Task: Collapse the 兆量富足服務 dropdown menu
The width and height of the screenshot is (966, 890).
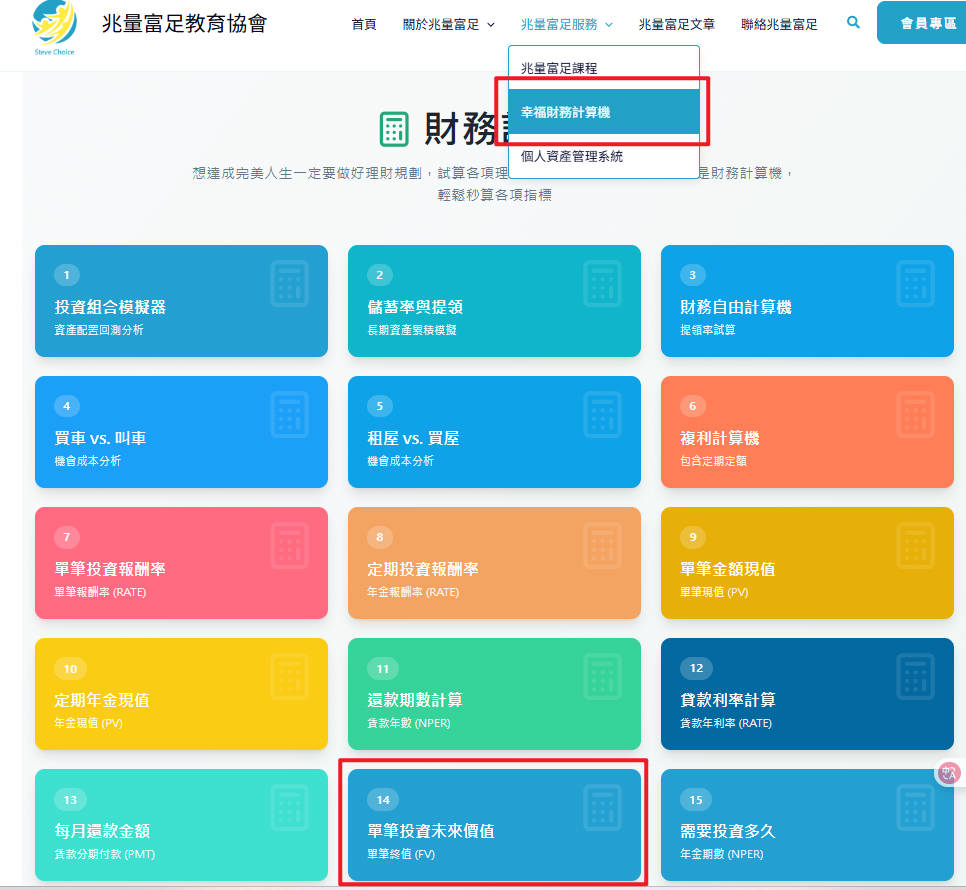Action: pyautogui.click(x=566, y=25)
